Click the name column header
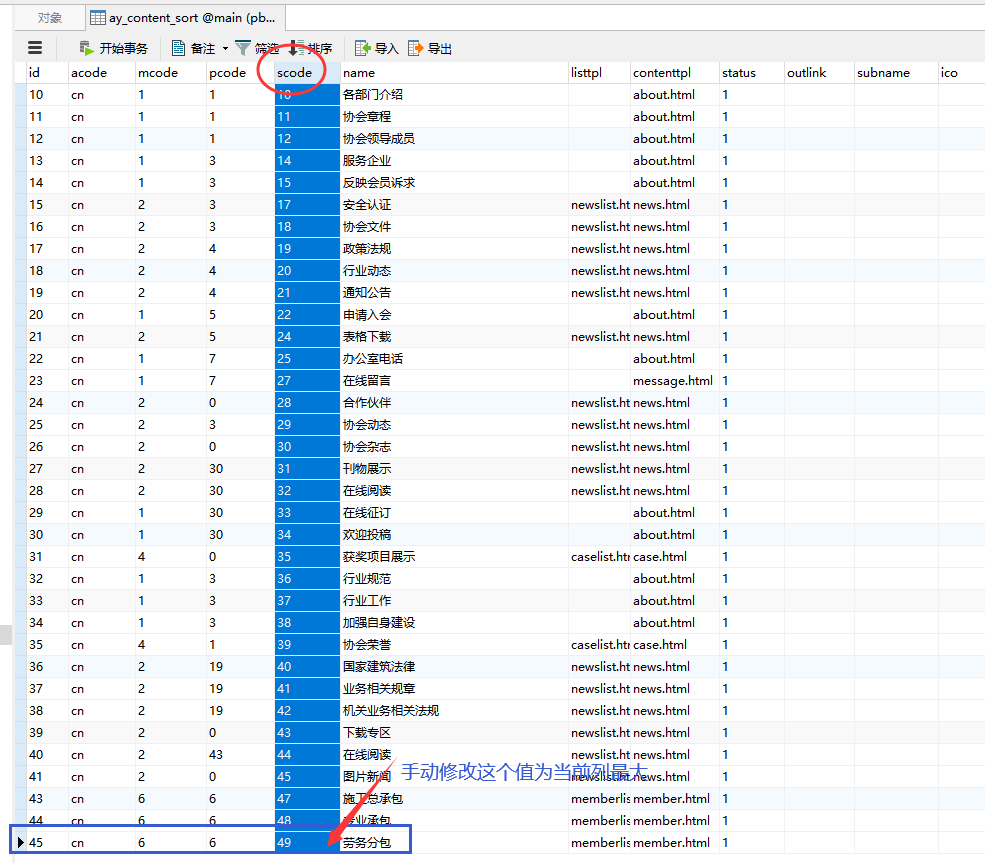This screenshot has width=985, height=863. [359, 73]
